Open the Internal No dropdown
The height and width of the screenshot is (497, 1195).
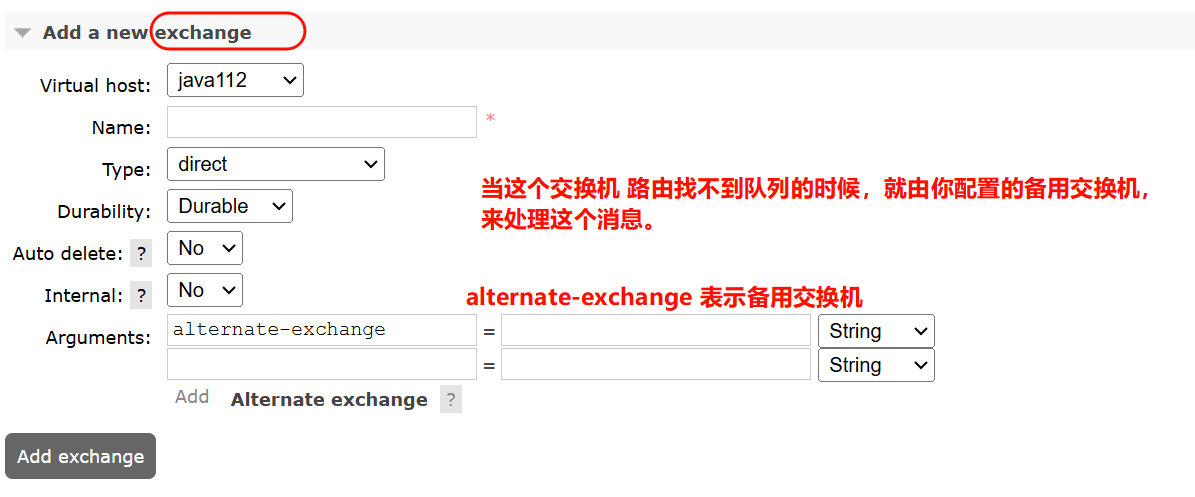[x=204, y=290]
